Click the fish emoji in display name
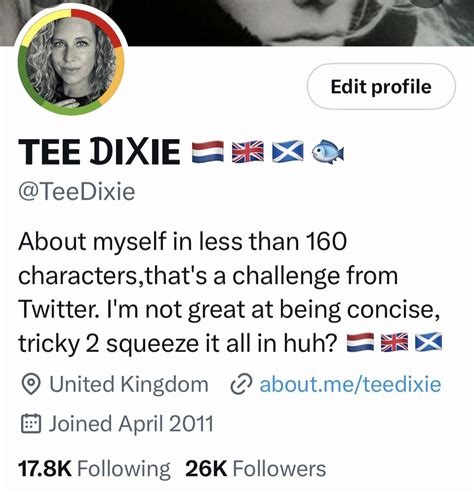The width and height of the screenshot is (474, 492). coord(328,151)
